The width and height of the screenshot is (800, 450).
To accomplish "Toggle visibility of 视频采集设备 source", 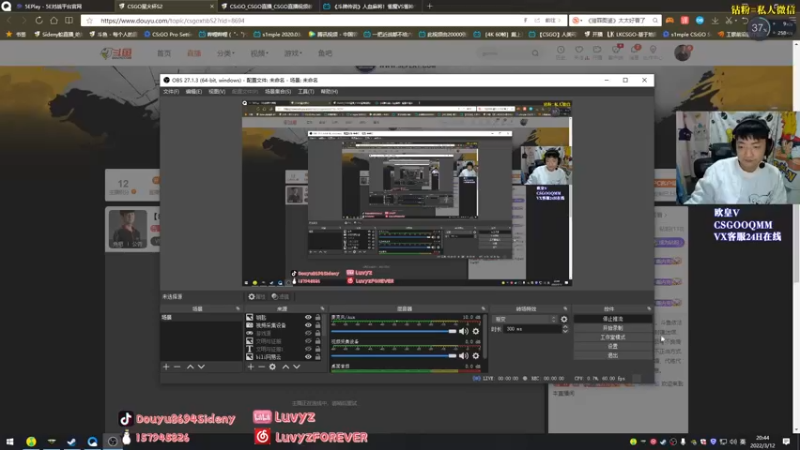I will coord(308,325).
